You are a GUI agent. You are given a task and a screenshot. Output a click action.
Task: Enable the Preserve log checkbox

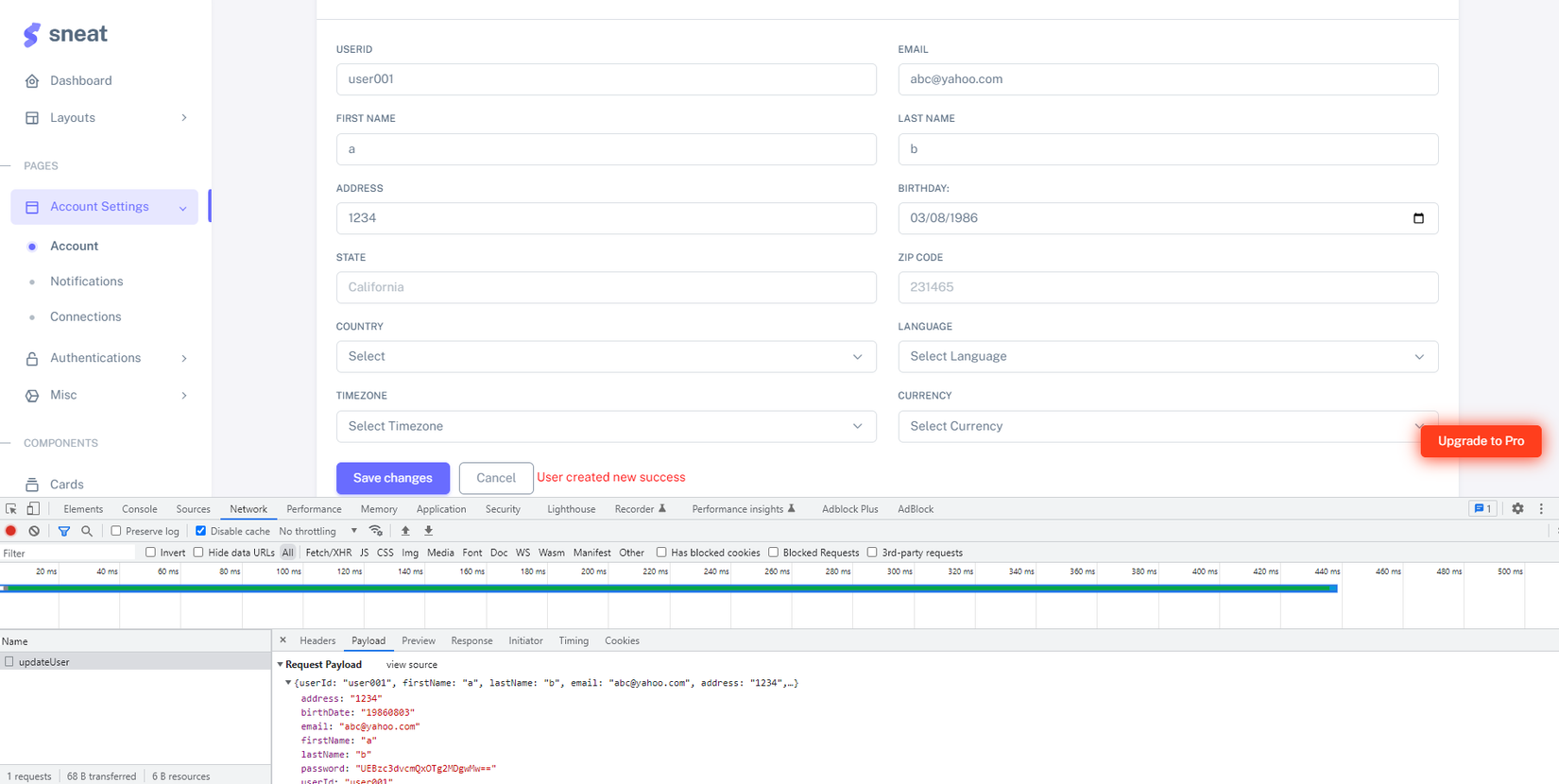(116, 531)
